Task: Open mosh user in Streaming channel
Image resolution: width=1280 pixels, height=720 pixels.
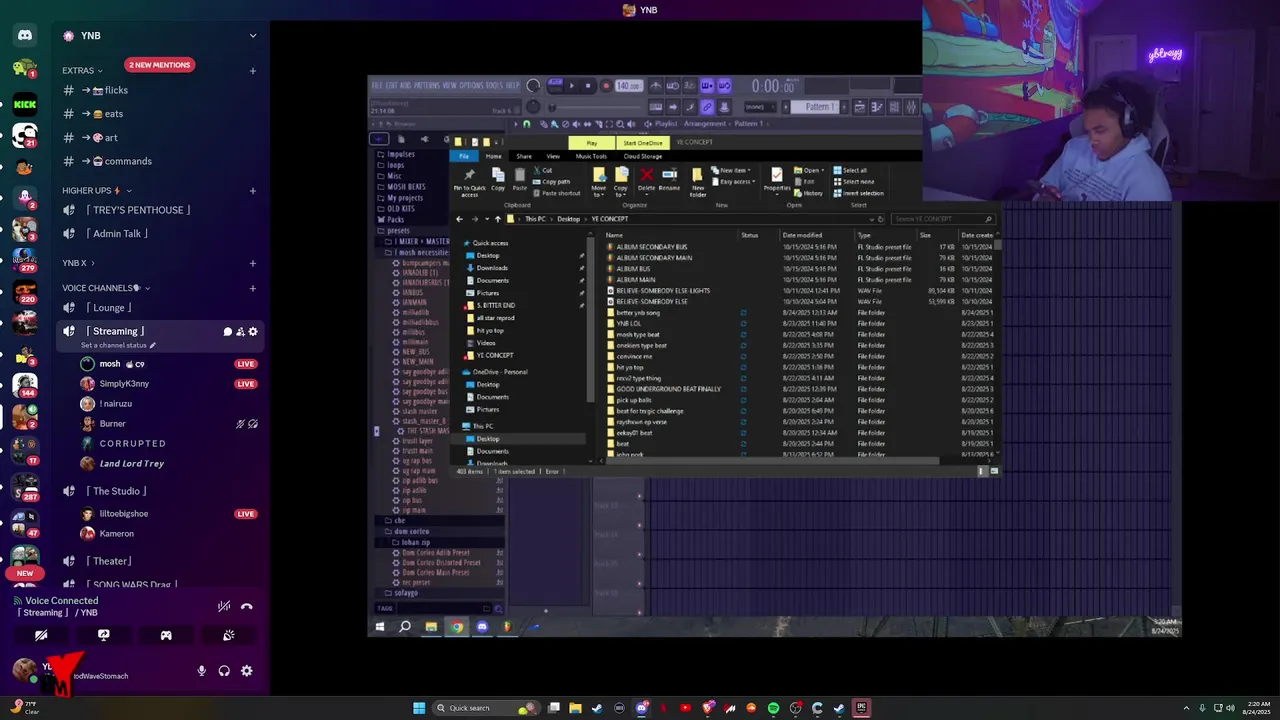Action: point(168,364)
